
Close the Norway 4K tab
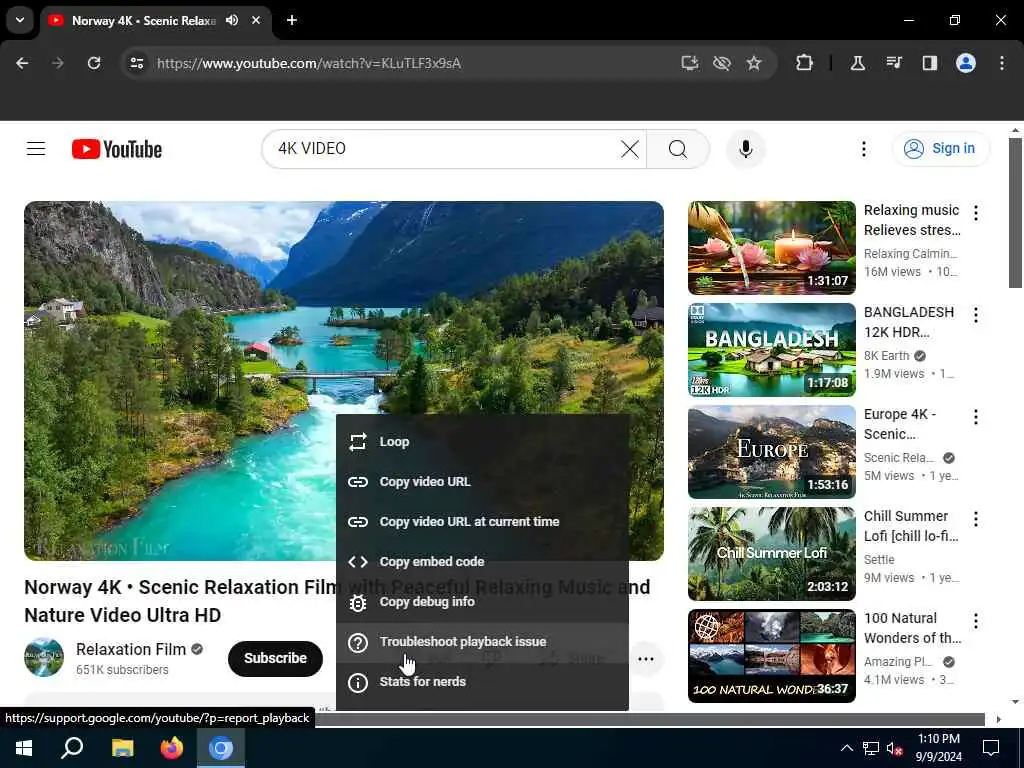click(x=256, y=20)
